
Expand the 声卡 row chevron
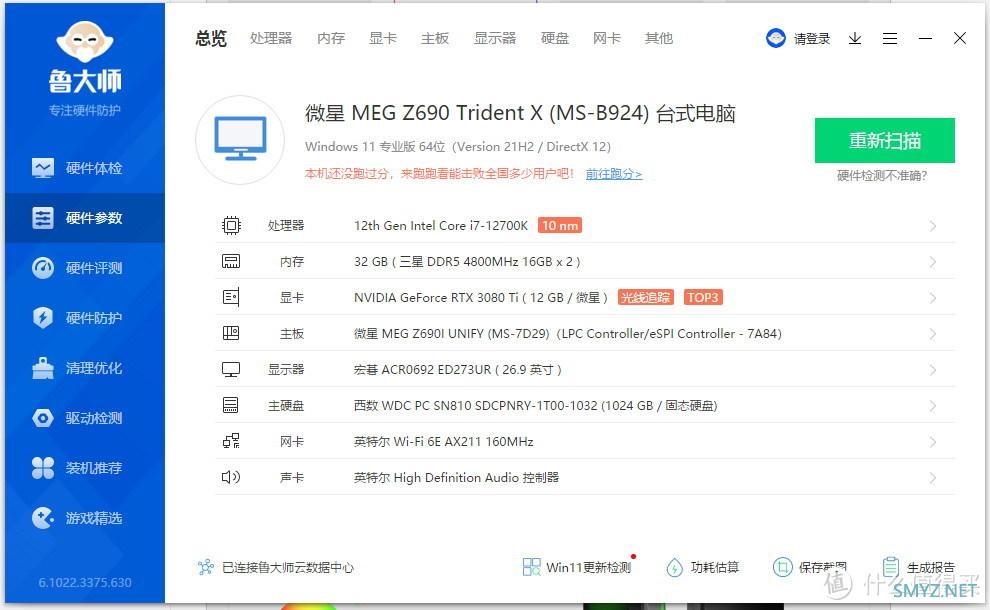(933, 478)
